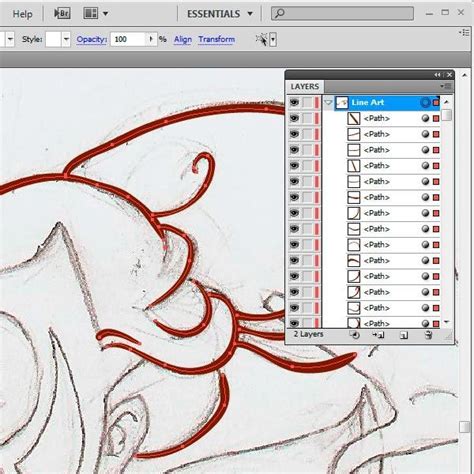The width and height of the screenshot is (474, 474).
Task: Click in the Opacity value field
Action: (x=128, y=39)
